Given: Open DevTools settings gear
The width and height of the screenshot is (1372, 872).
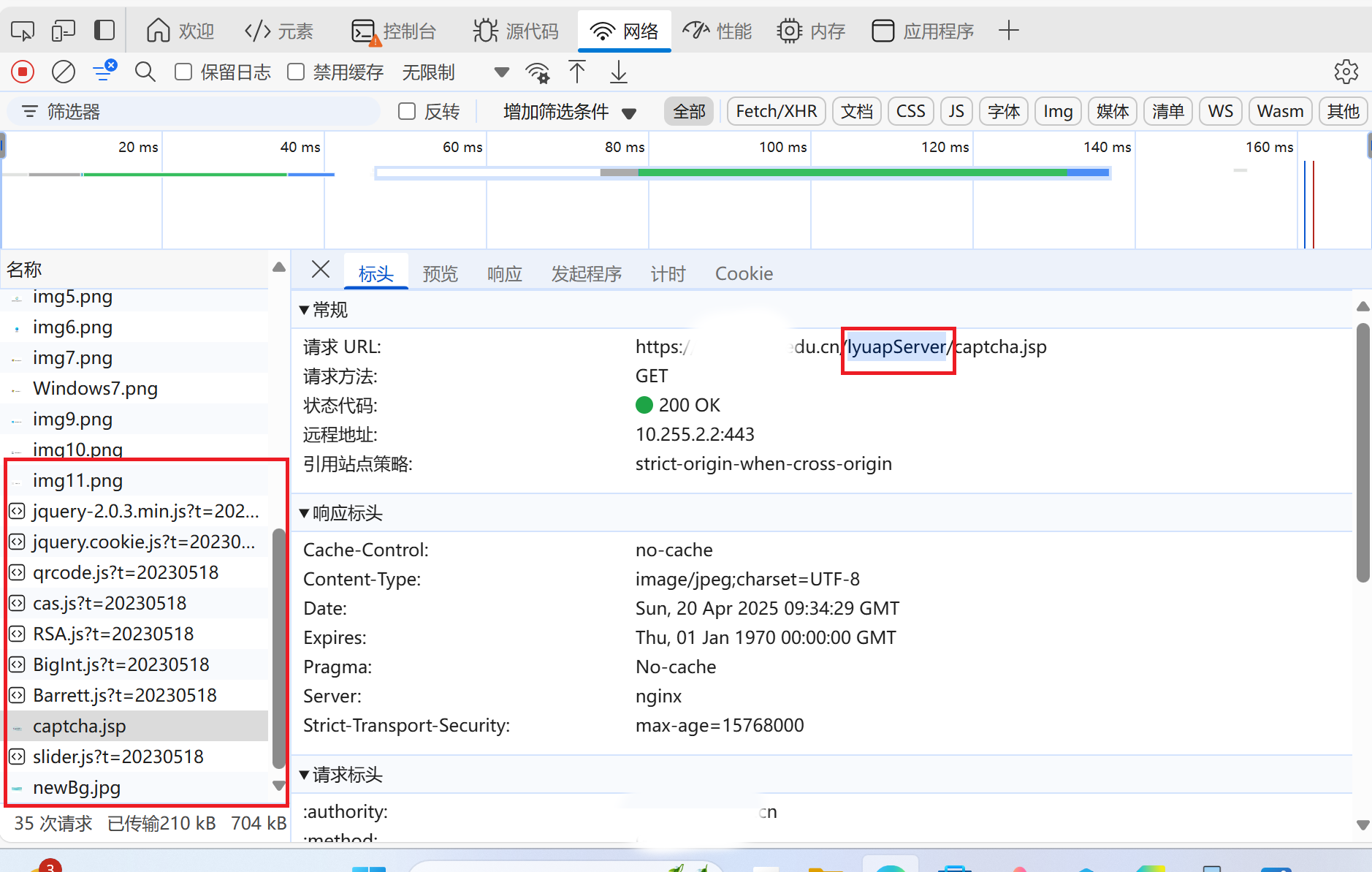Looking at the screenshot, I should (1346, 72).
